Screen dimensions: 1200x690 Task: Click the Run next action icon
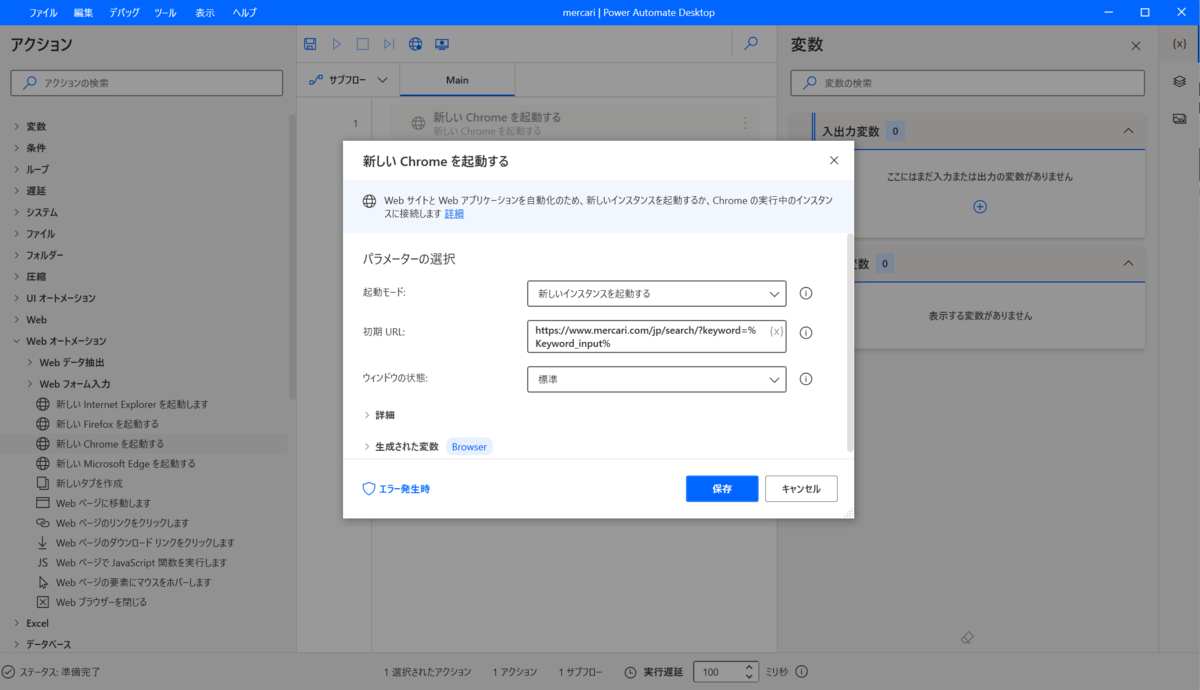click(x=389, y=44)
